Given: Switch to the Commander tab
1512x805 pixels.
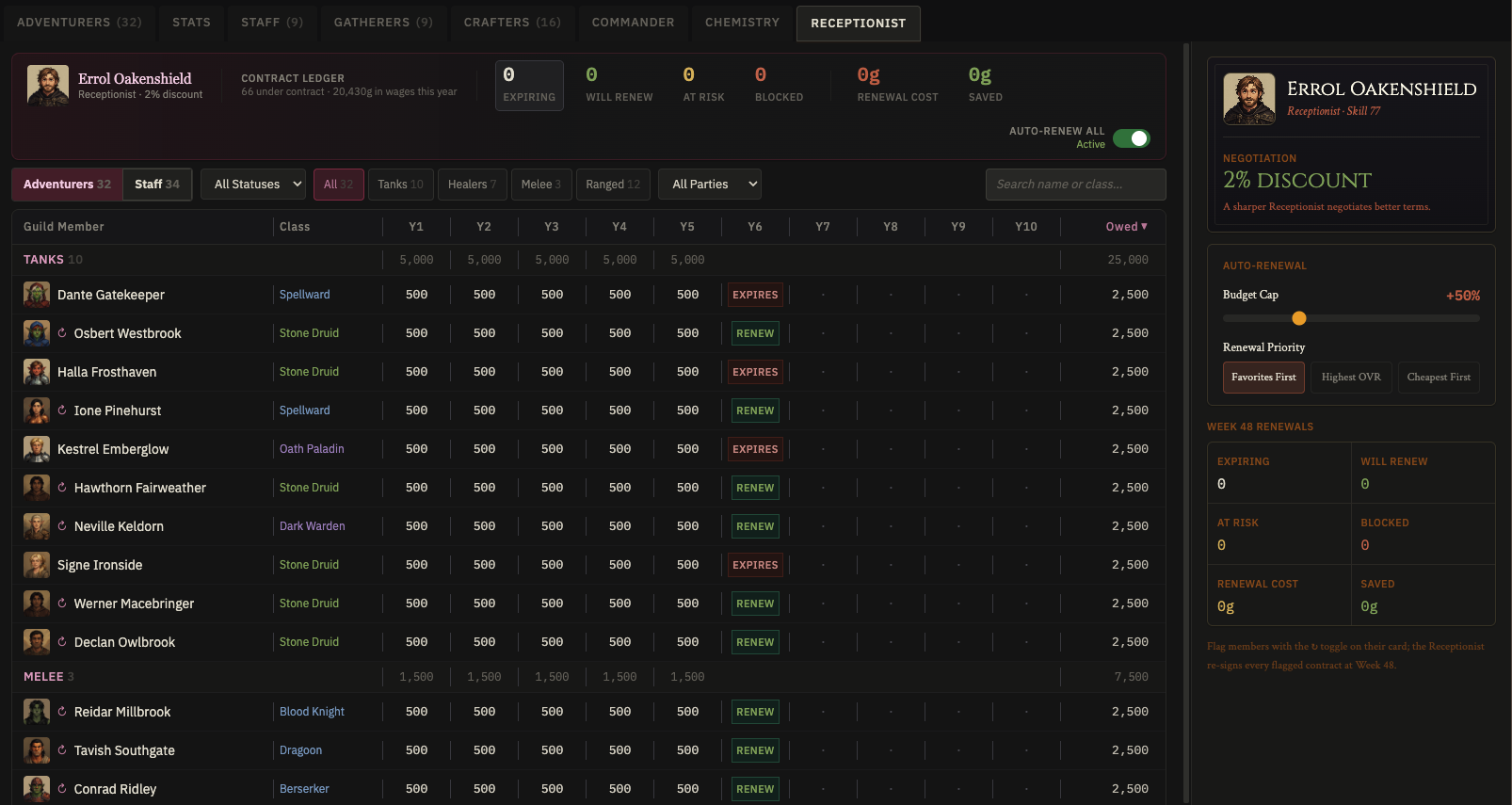Looking at the screenshot, I should (x=633, y=23).
